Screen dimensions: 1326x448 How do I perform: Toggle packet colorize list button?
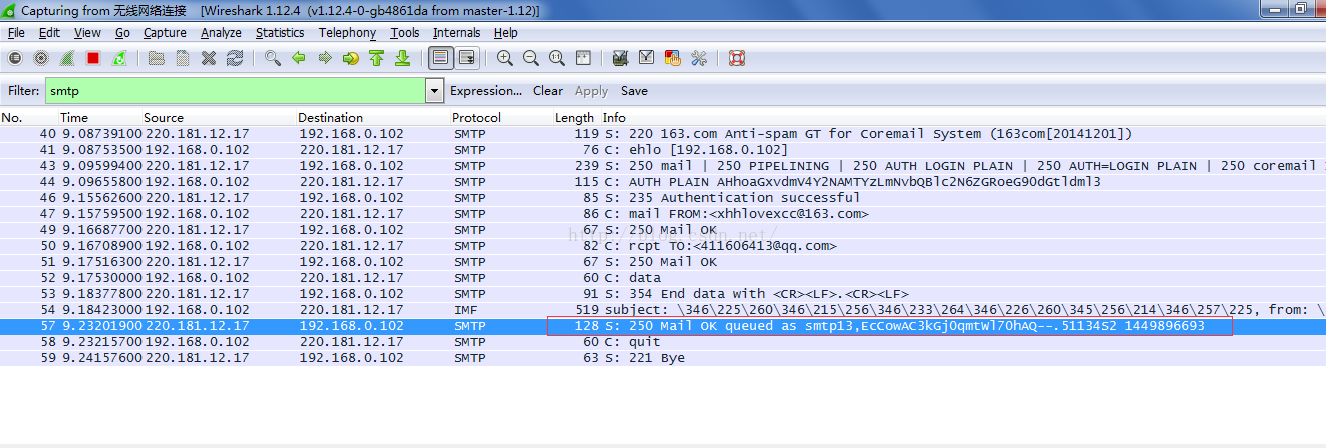click(x=440, y=58)
